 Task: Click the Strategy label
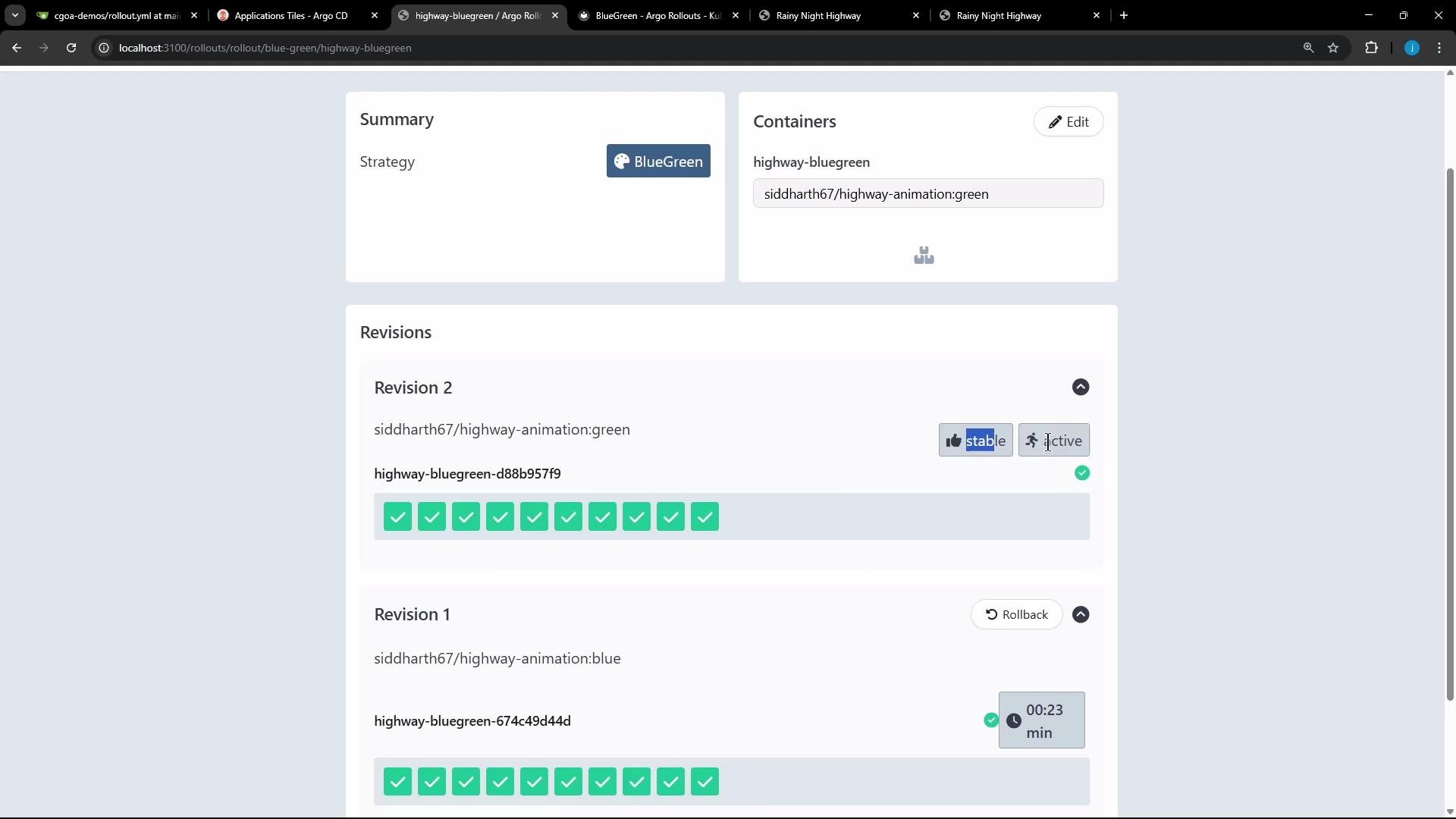pos(388,162)
